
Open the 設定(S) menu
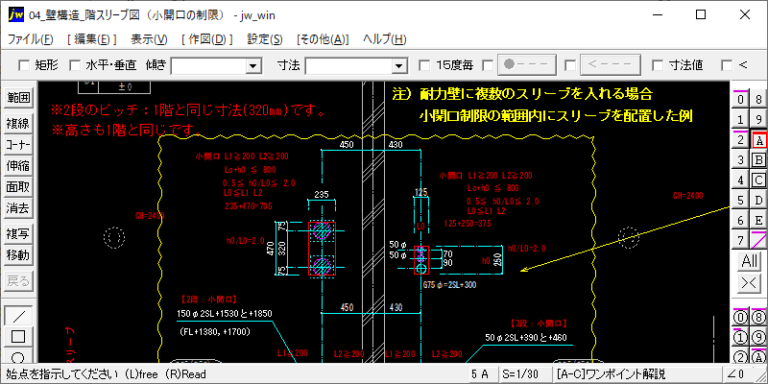(265, 39)
